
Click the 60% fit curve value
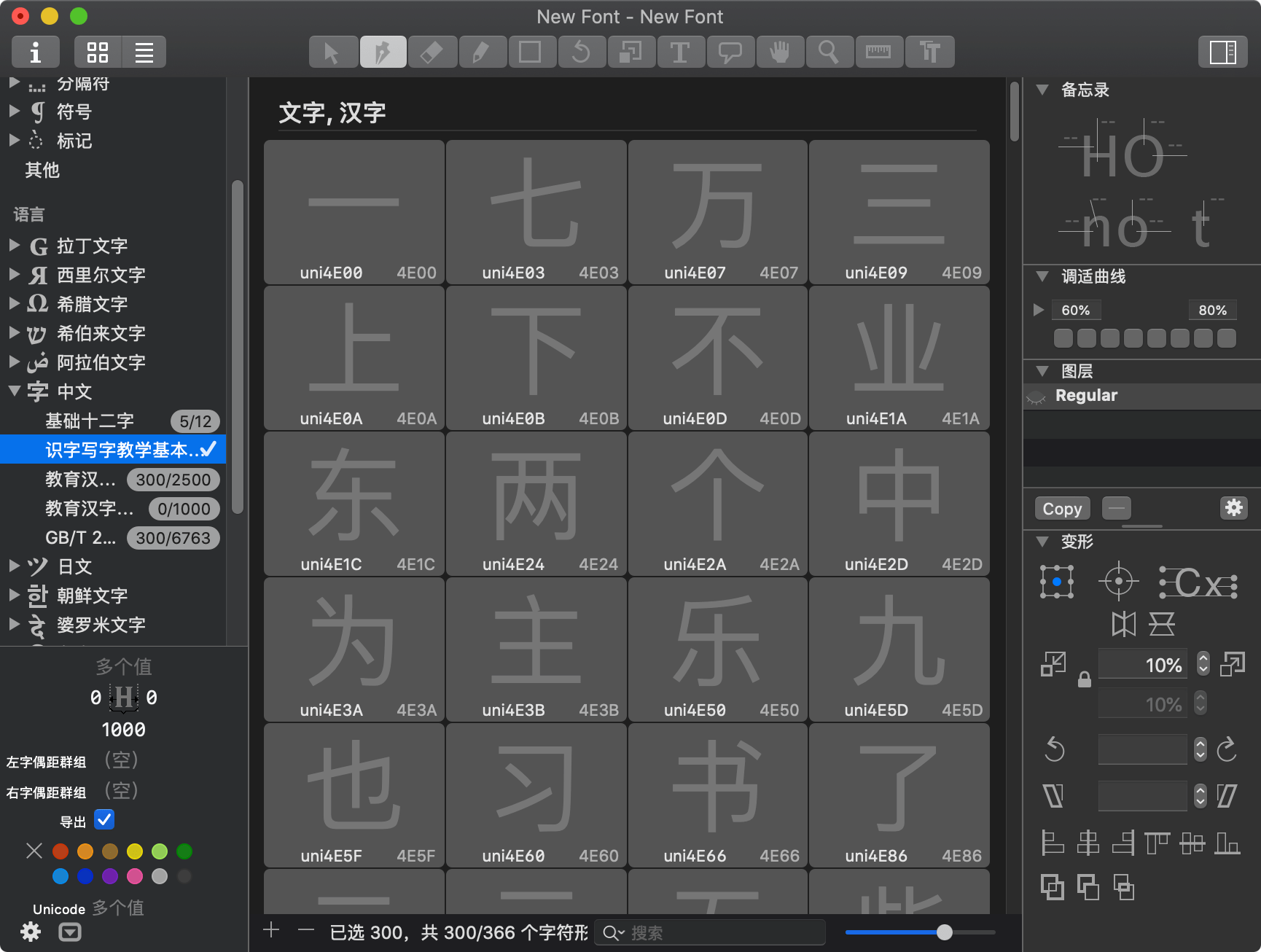tap(1076, 310)
